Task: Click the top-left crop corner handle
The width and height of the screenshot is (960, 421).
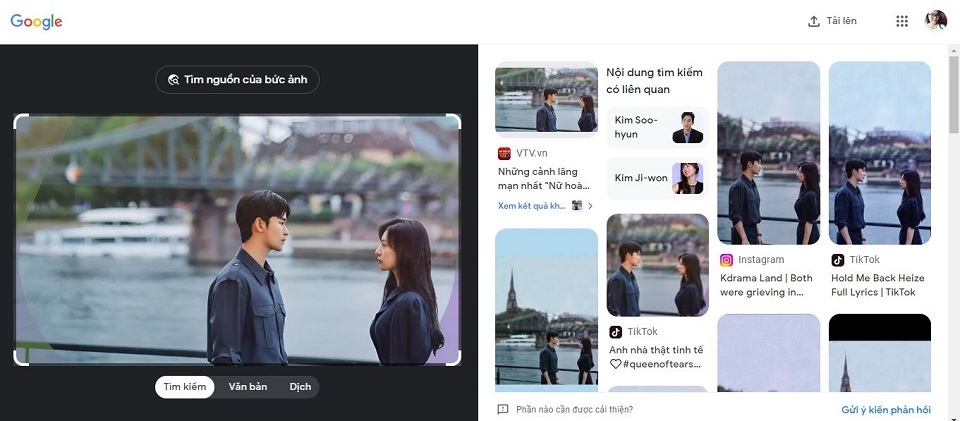Action: point(21,121)
